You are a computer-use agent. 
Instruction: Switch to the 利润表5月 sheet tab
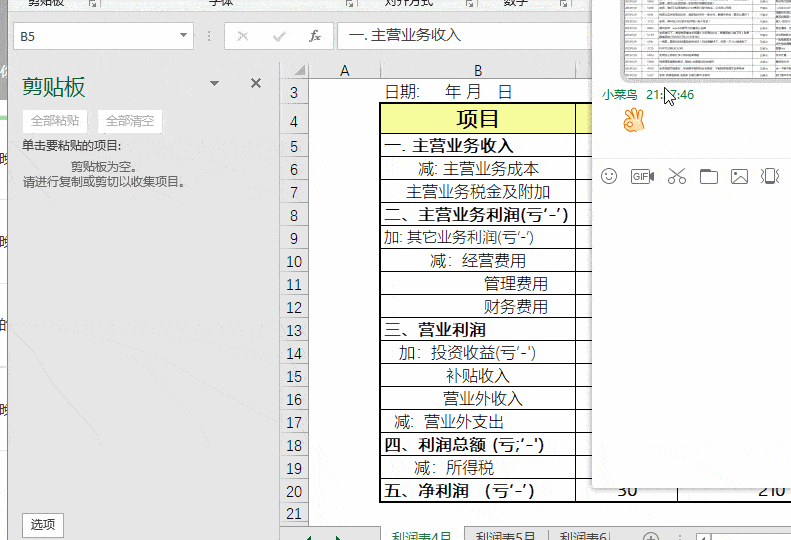pos(505,535)
